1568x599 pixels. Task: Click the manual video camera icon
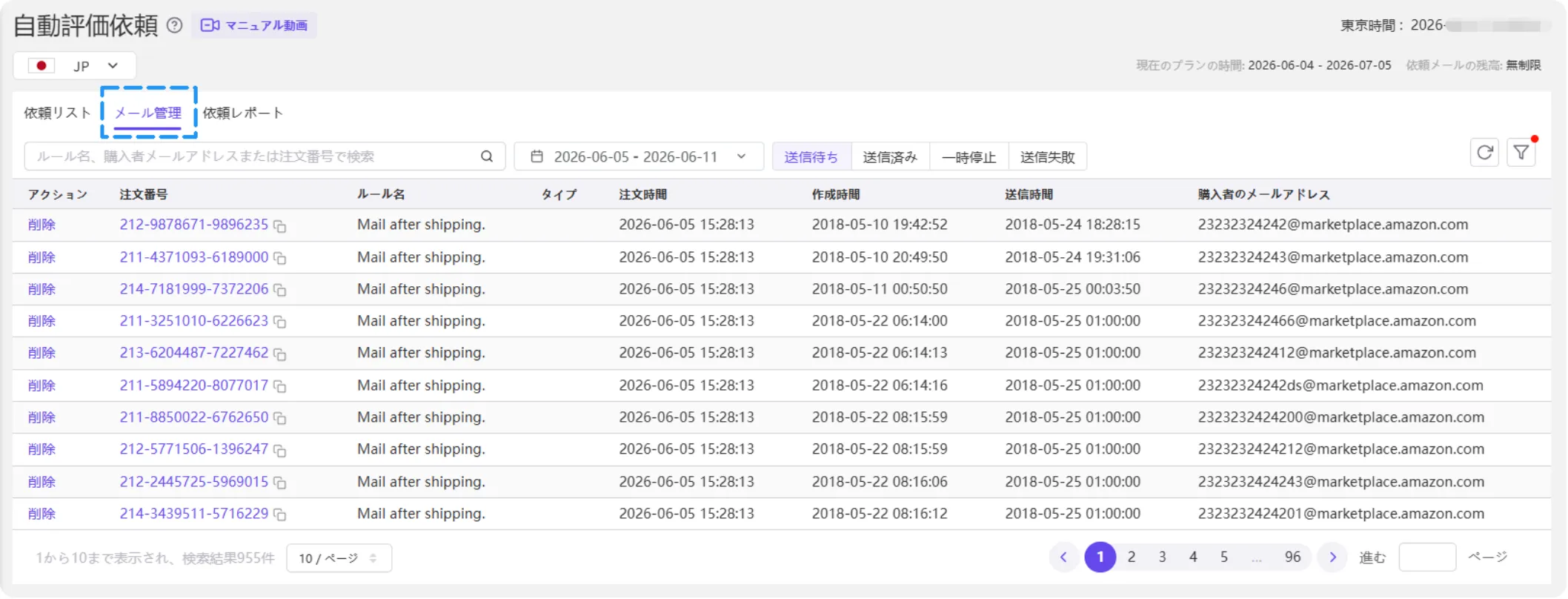click(x=210, y=25)
